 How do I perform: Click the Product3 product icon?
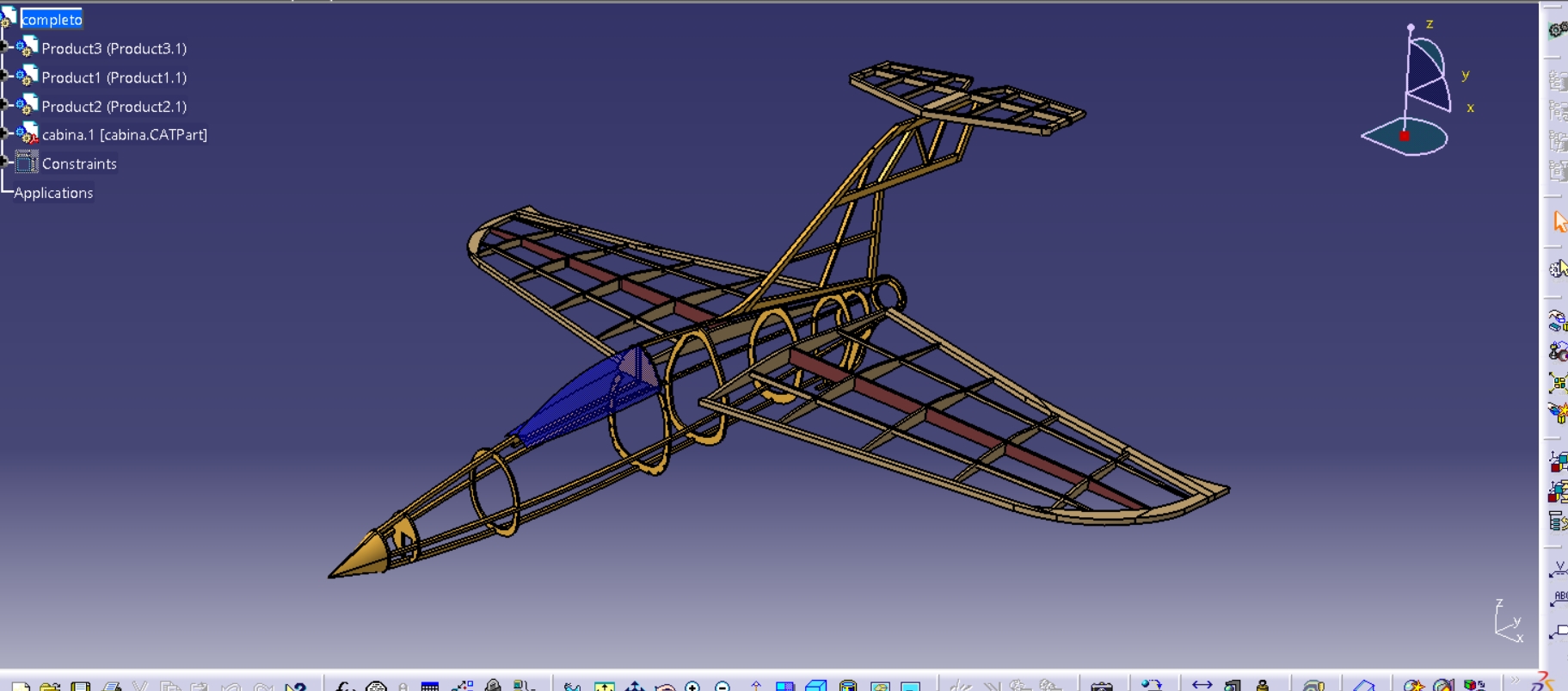[27, 47]
